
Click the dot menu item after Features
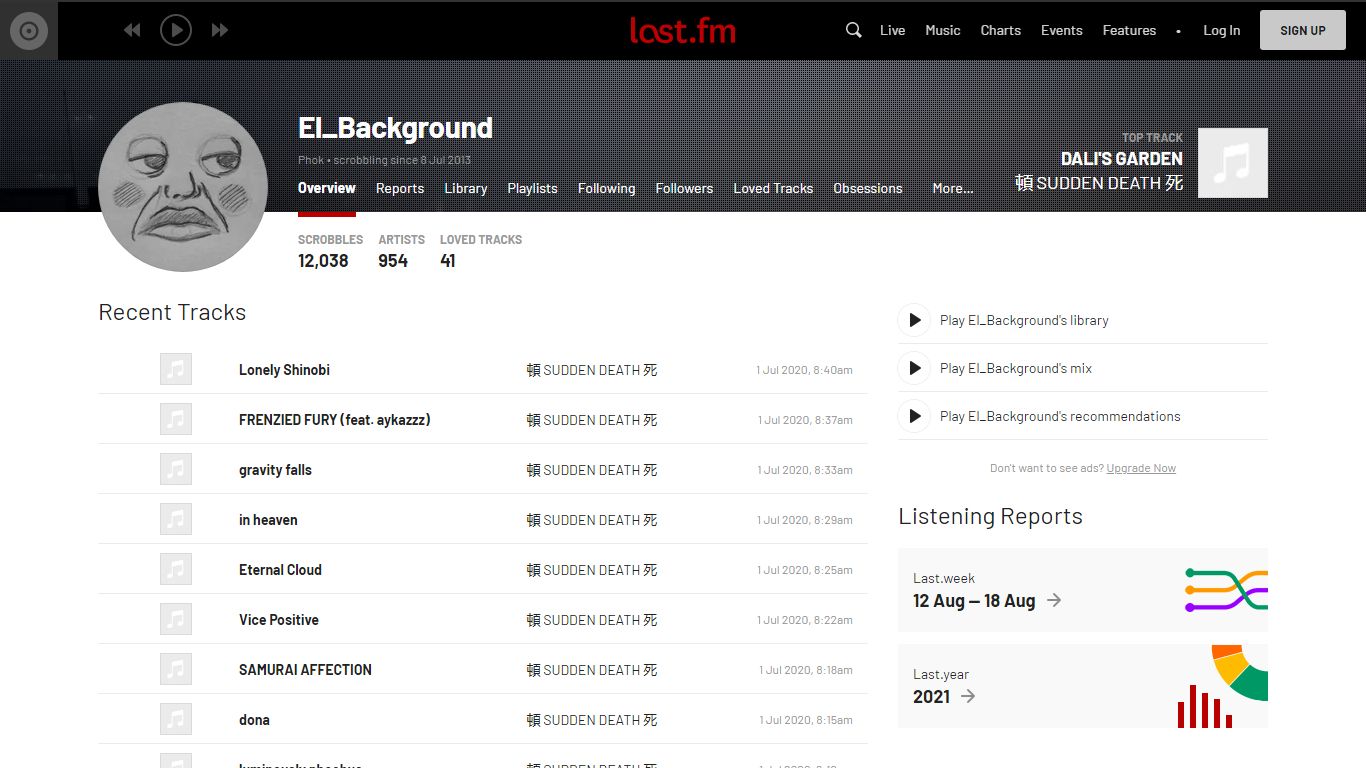pos(1178,31)
